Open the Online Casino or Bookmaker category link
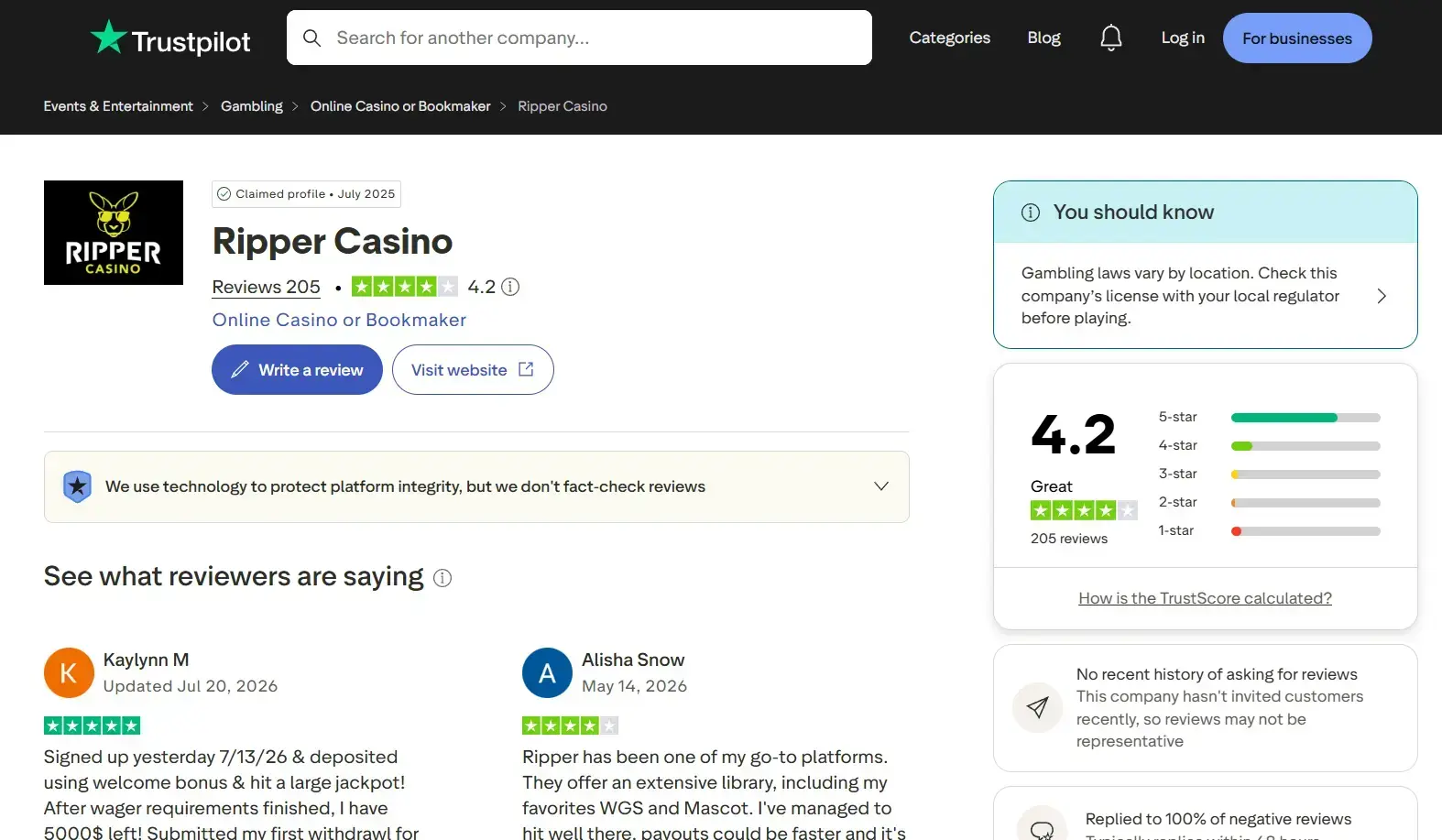The height and width of the screenshot is (840, 1442). 339,320
